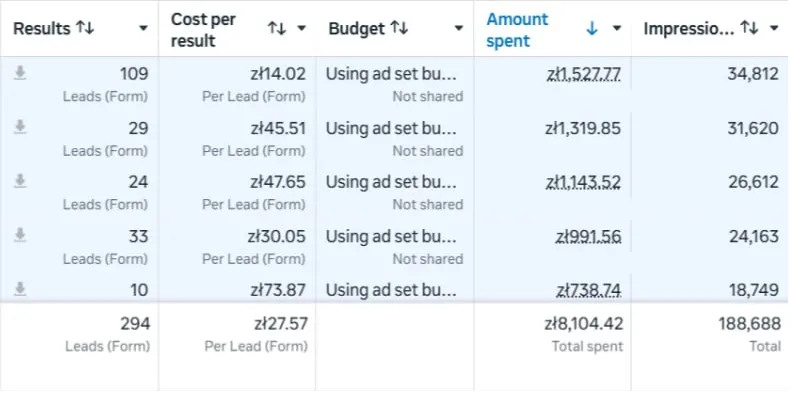This screenshot has height=394, width=791.
Task: Click the 34,812 impressions value
Action: (x=754, y=74)
